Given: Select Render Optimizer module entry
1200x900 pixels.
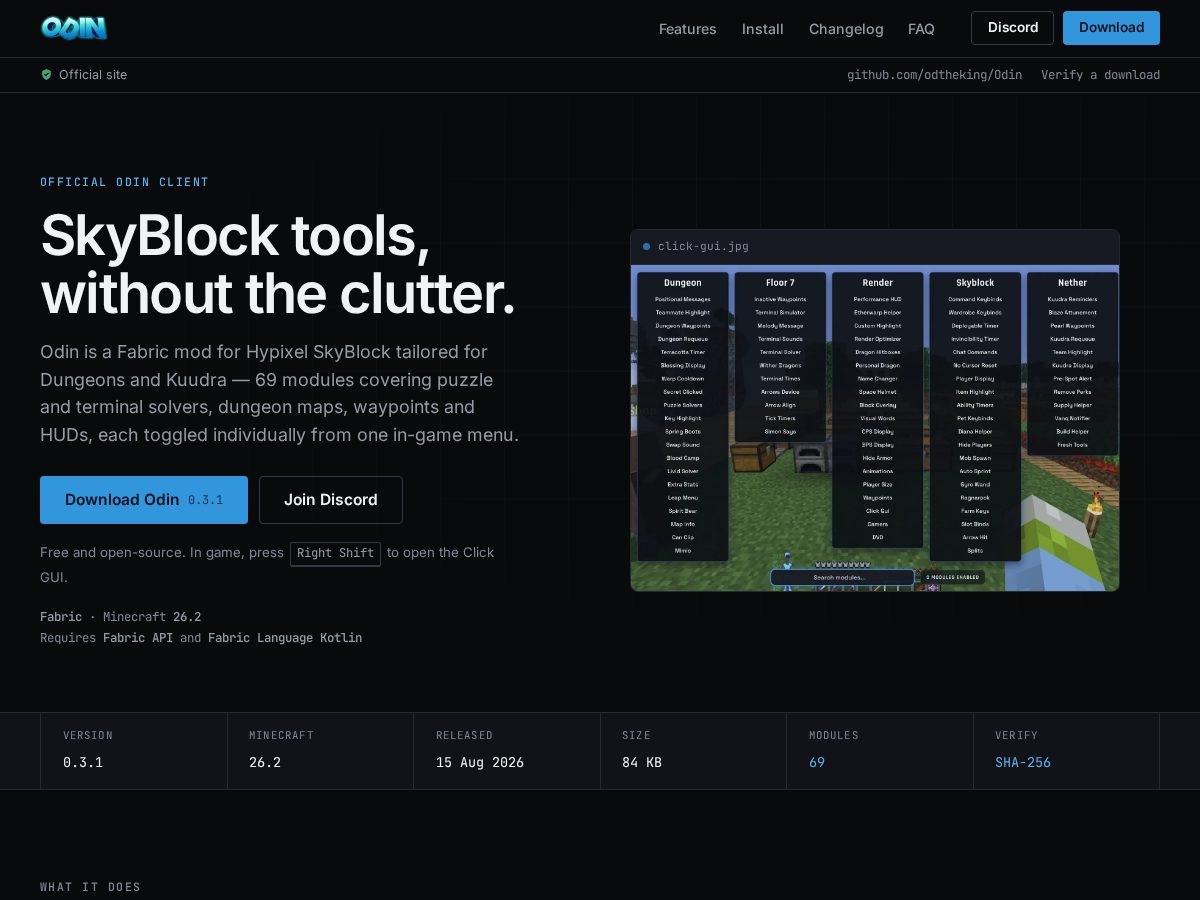Looking at the screenshot, I should click(877, 339).
